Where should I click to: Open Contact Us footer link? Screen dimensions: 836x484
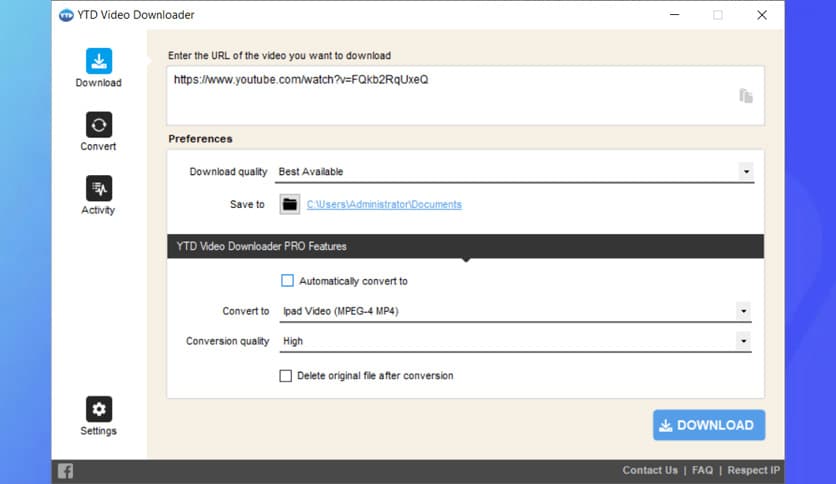click(650, 470)
